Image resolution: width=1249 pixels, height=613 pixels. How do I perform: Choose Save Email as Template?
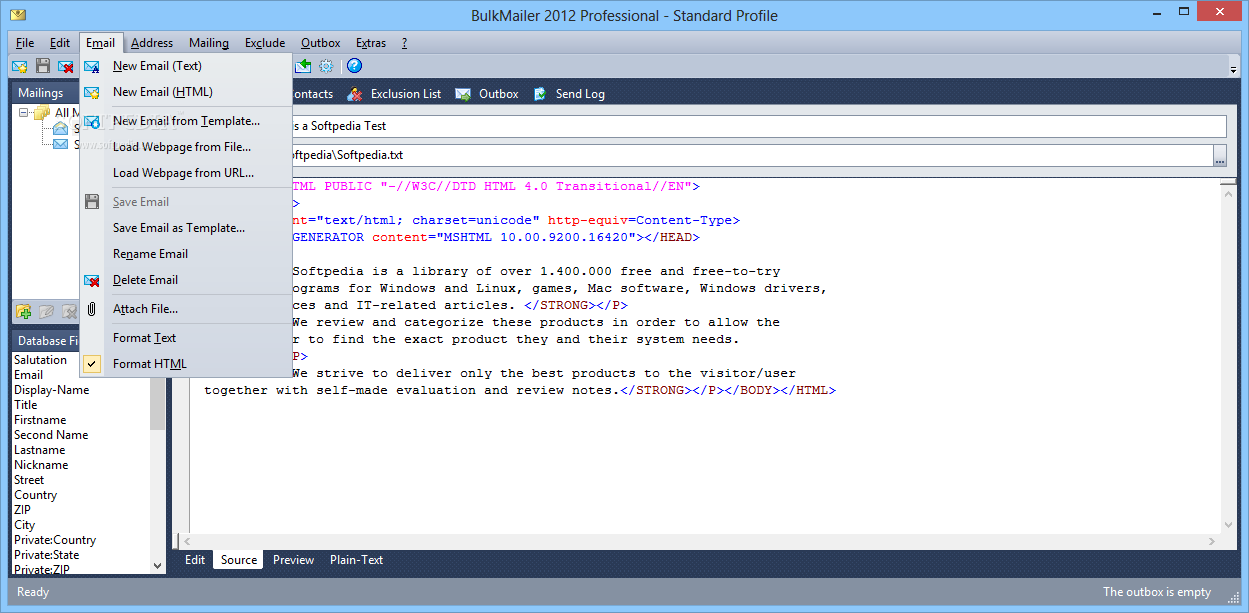click(186, 228)
